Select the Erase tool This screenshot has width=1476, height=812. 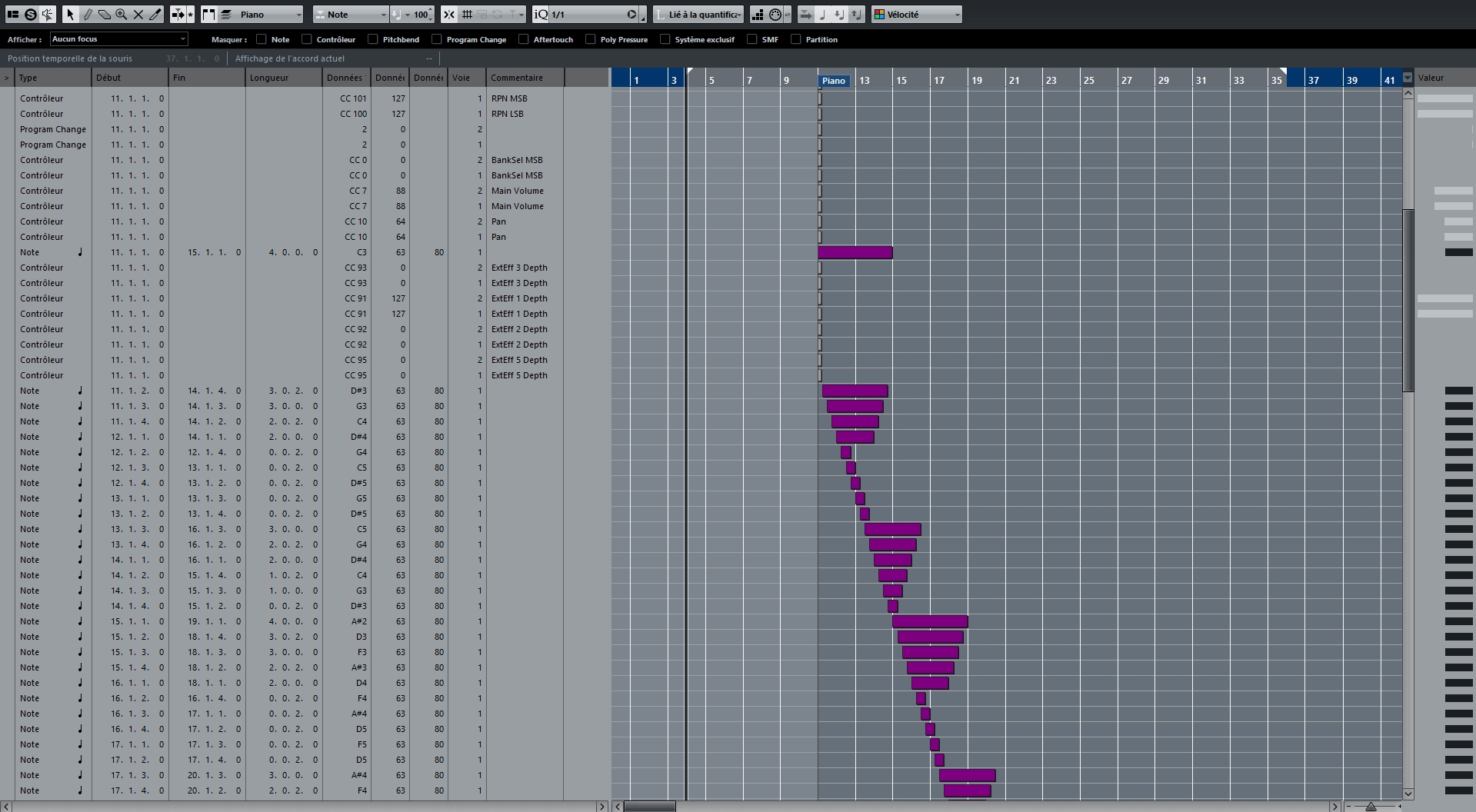105,14
